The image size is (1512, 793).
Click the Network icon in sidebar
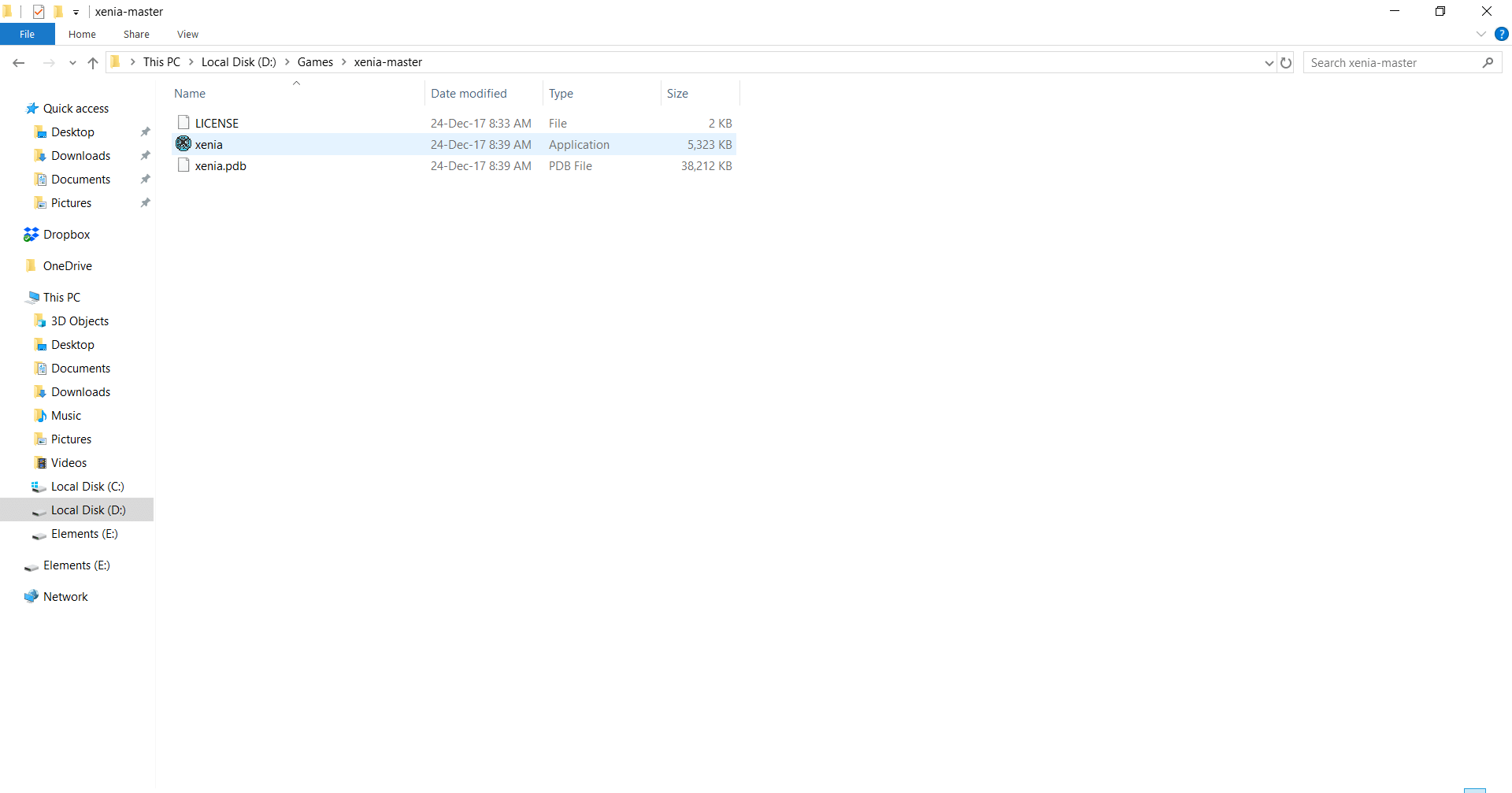pyautogui.click(x=31, y=596)
